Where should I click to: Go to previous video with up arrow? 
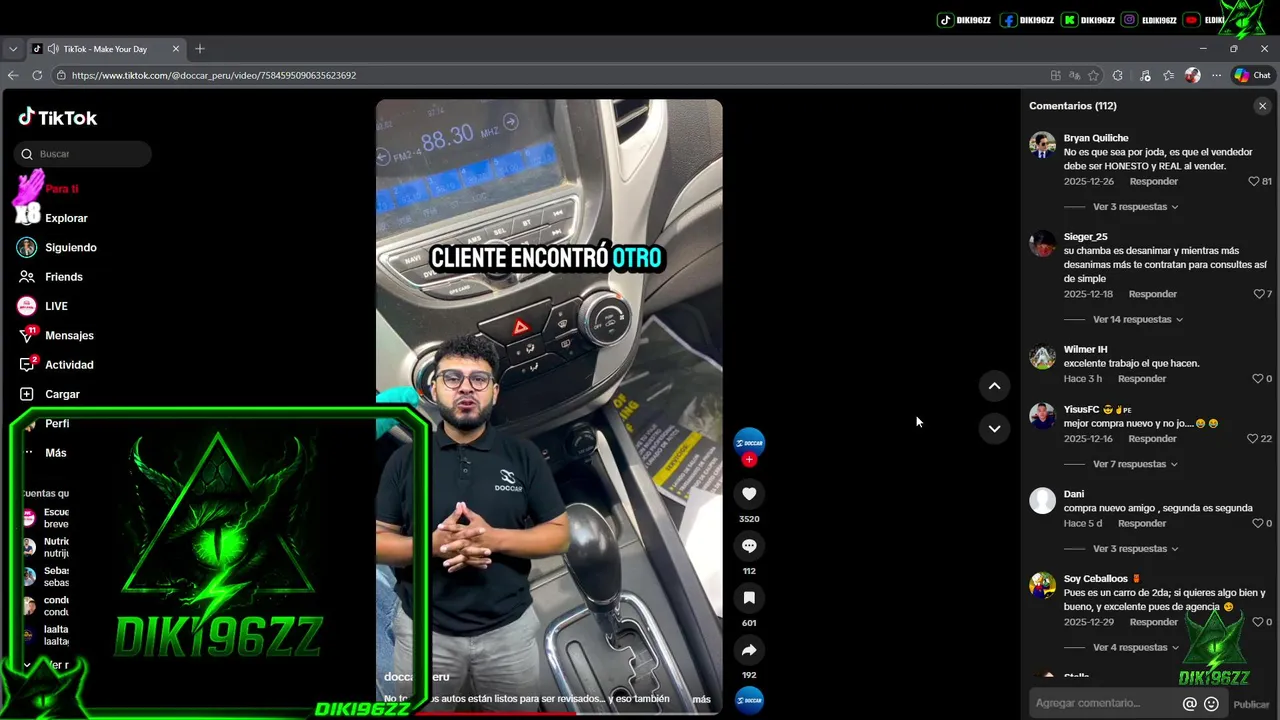coord(994,386)
